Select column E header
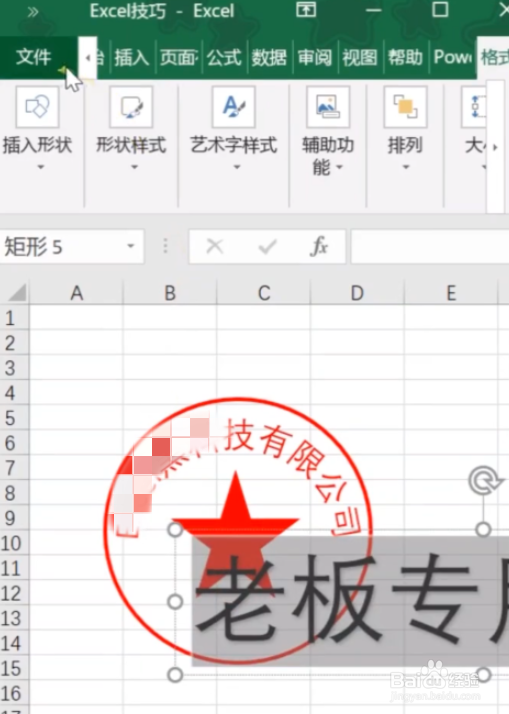The image size is (509, 714). (451, 293)
